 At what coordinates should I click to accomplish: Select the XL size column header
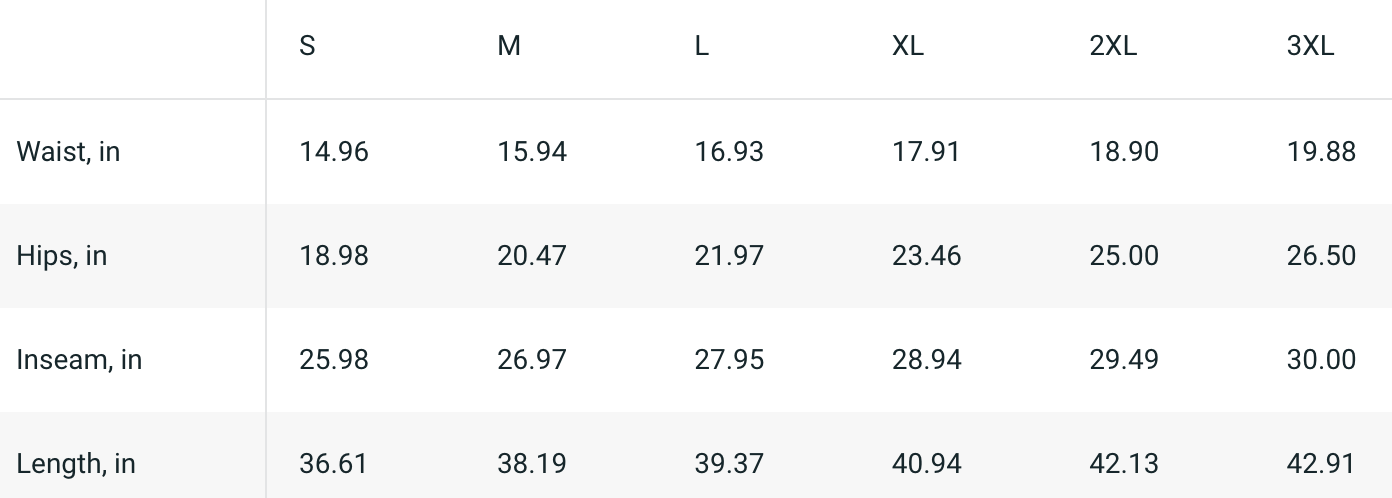(x=908, y=46)
